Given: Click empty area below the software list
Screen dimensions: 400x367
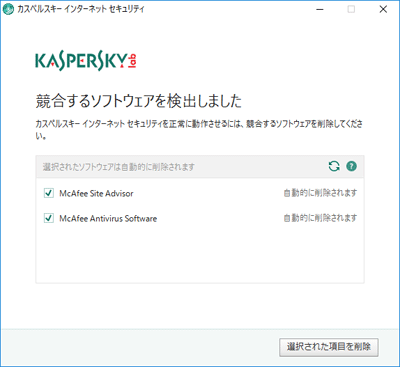Looking at the screenshot, I should pos(200,257).
